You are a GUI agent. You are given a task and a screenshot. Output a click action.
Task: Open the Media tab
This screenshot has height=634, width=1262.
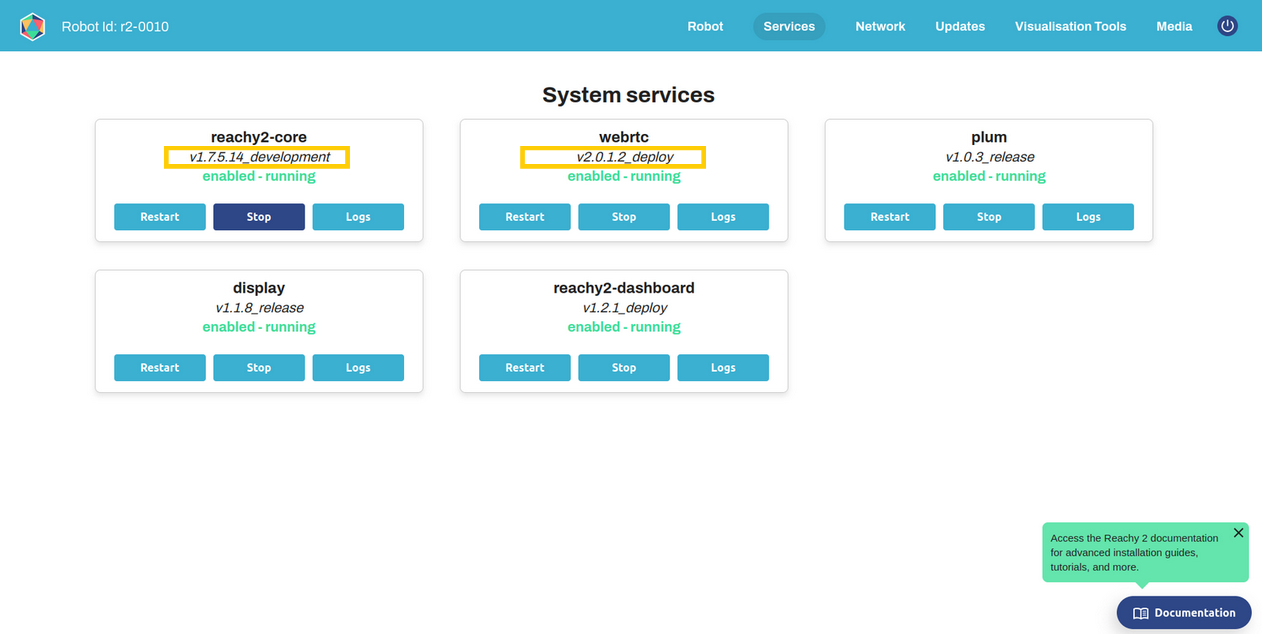(1174, 27)
